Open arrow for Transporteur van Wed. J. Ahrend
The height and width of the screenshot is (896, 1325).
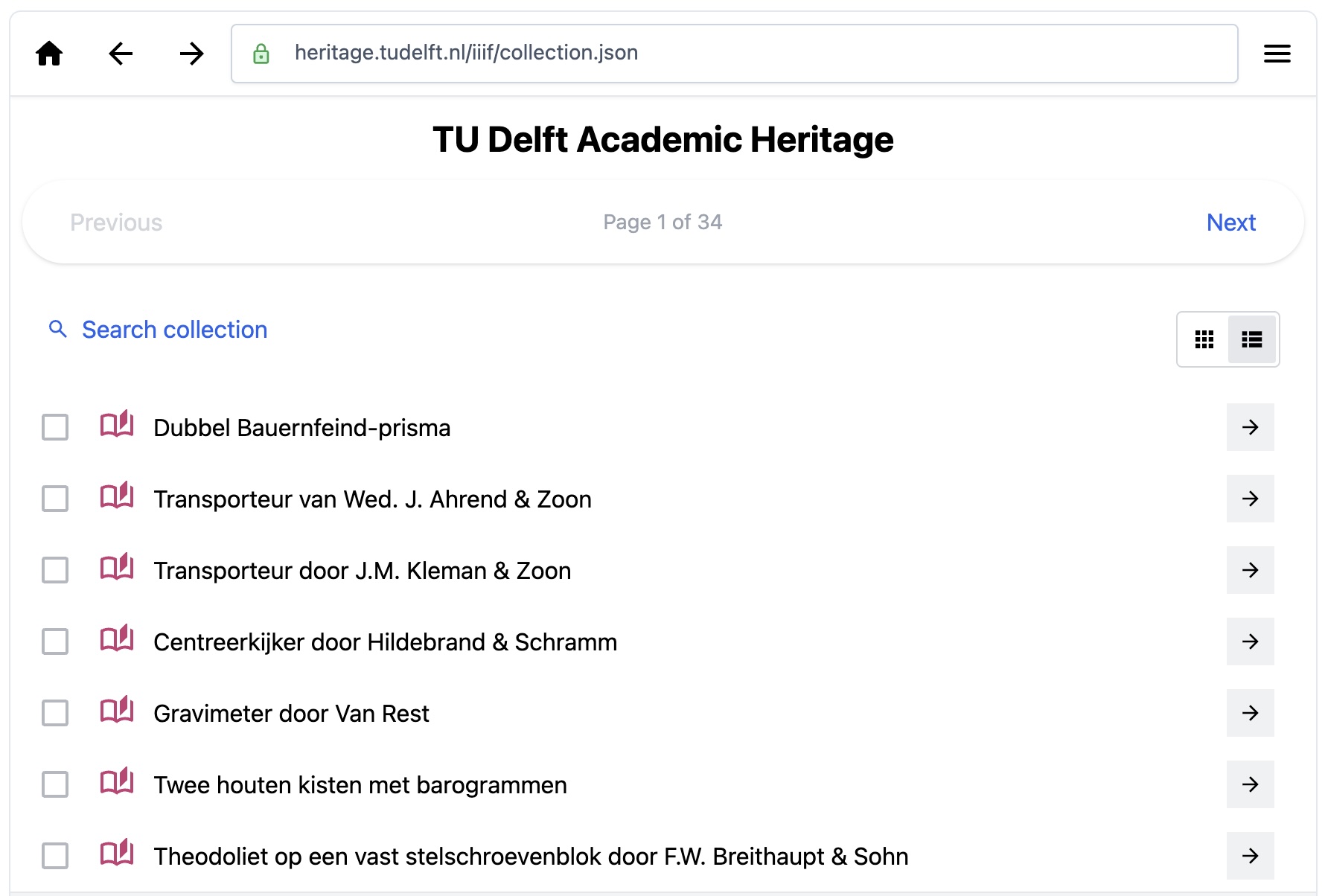click(1251, 499)
